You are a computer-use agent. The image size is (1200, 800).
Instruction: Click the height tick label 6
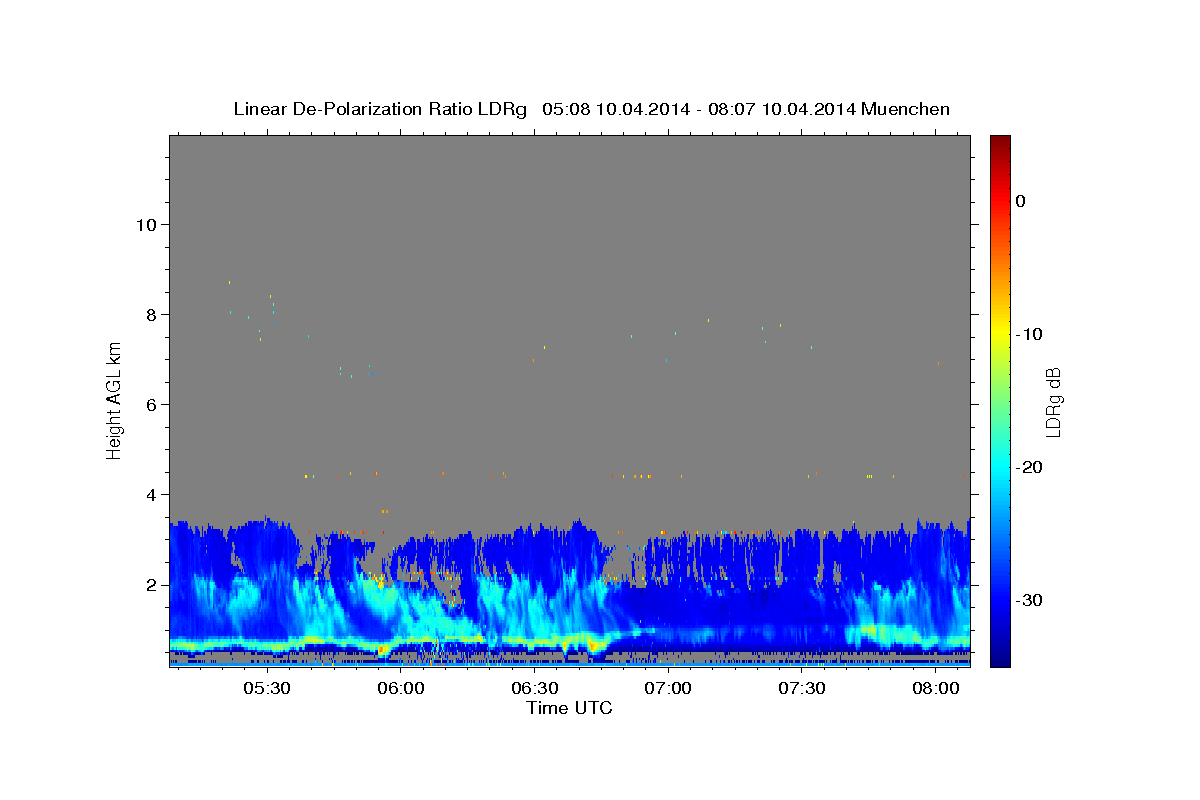(x=151, y=404)
